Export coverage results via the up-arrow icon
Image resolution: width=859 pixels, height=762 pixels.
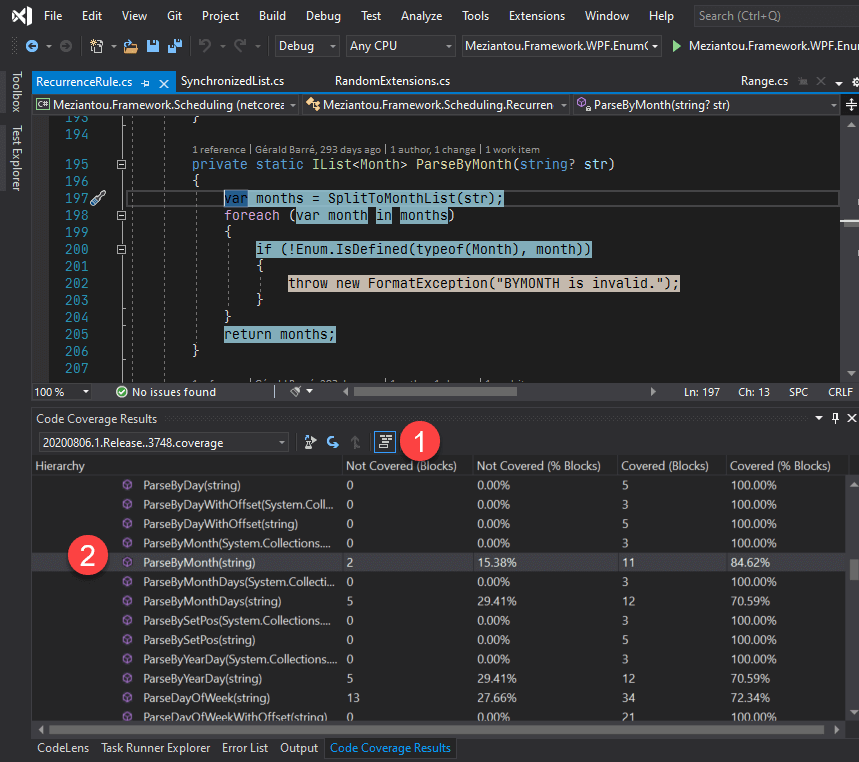coord(354,441)
